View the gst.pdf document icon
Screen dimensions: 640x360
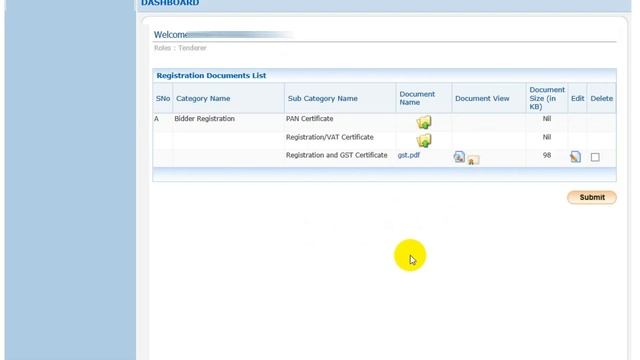[459, 157]
